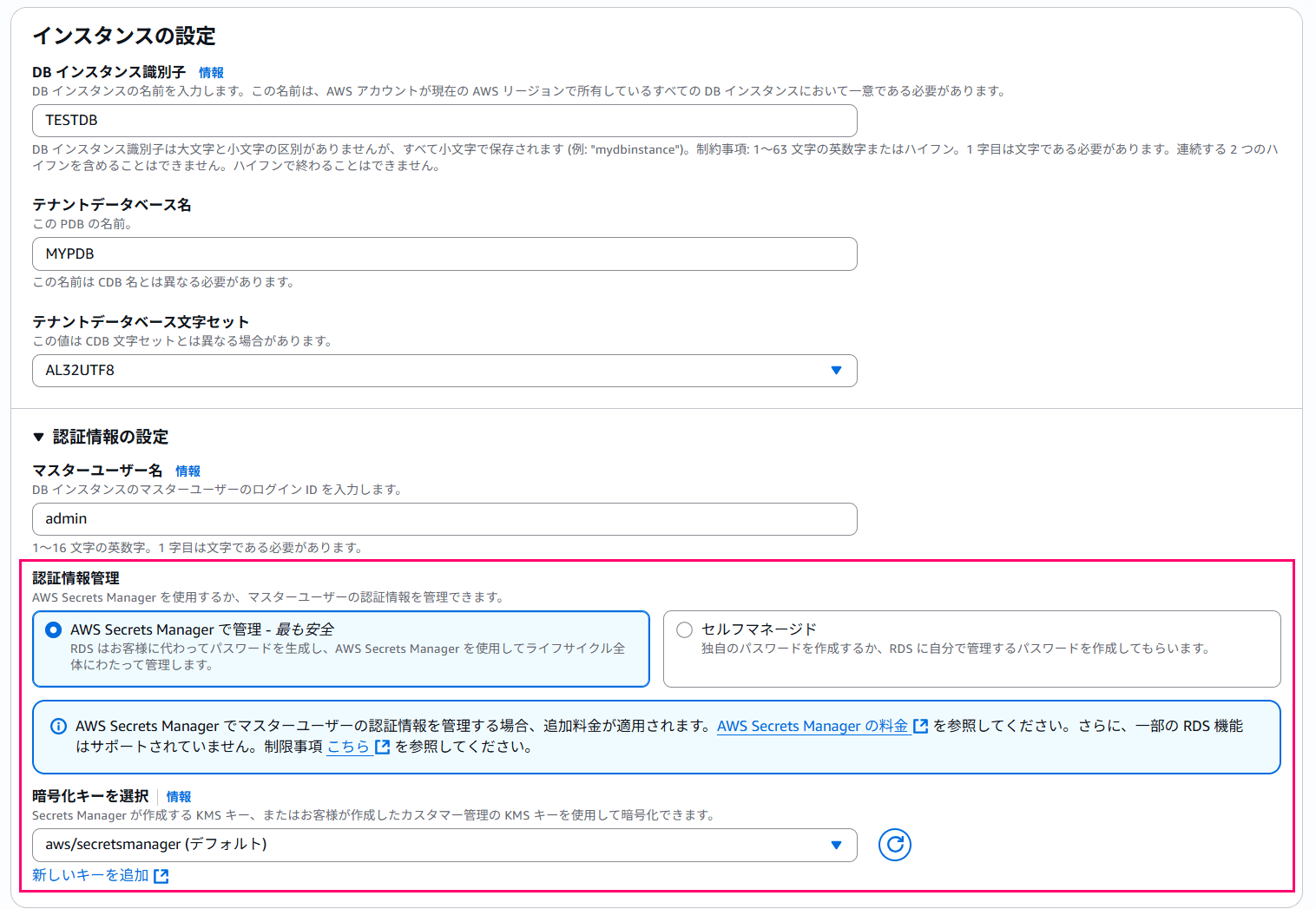The width and height of the screenshot is (1316, 909).
Task: Click the 認証情報管理 label
Action: coord(76,578)
